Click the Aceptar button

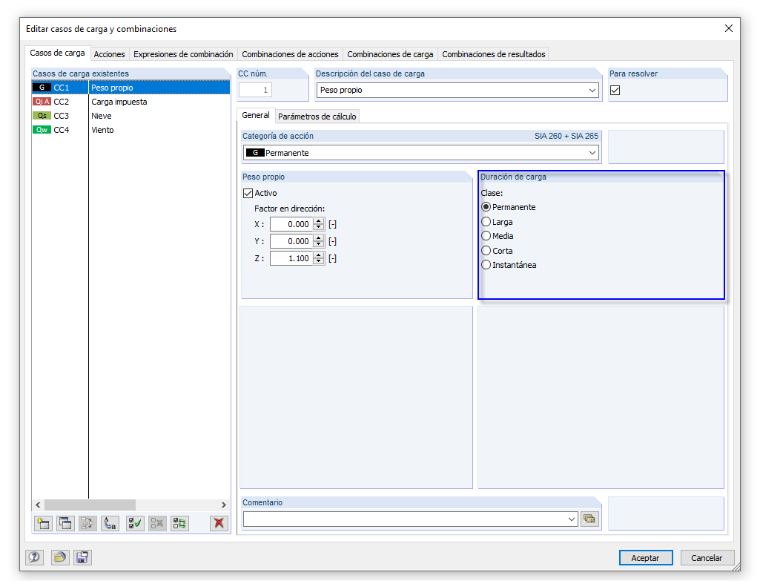(x=646, y=558)
